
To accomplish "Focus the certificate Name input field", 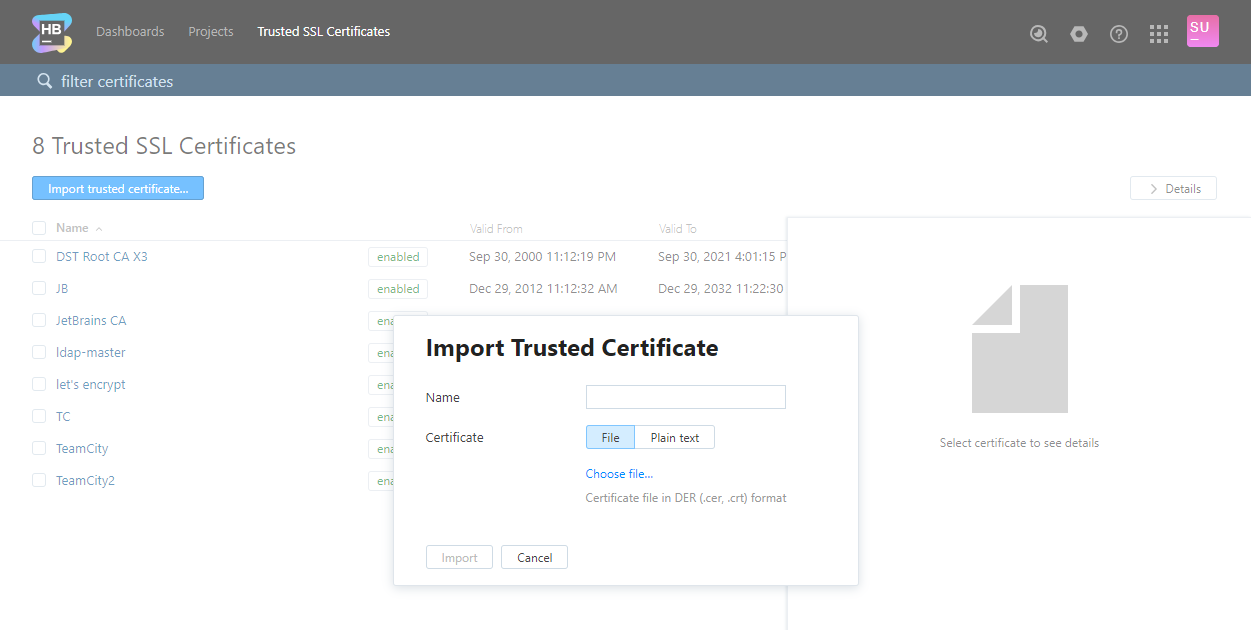I will coord(685,397).
